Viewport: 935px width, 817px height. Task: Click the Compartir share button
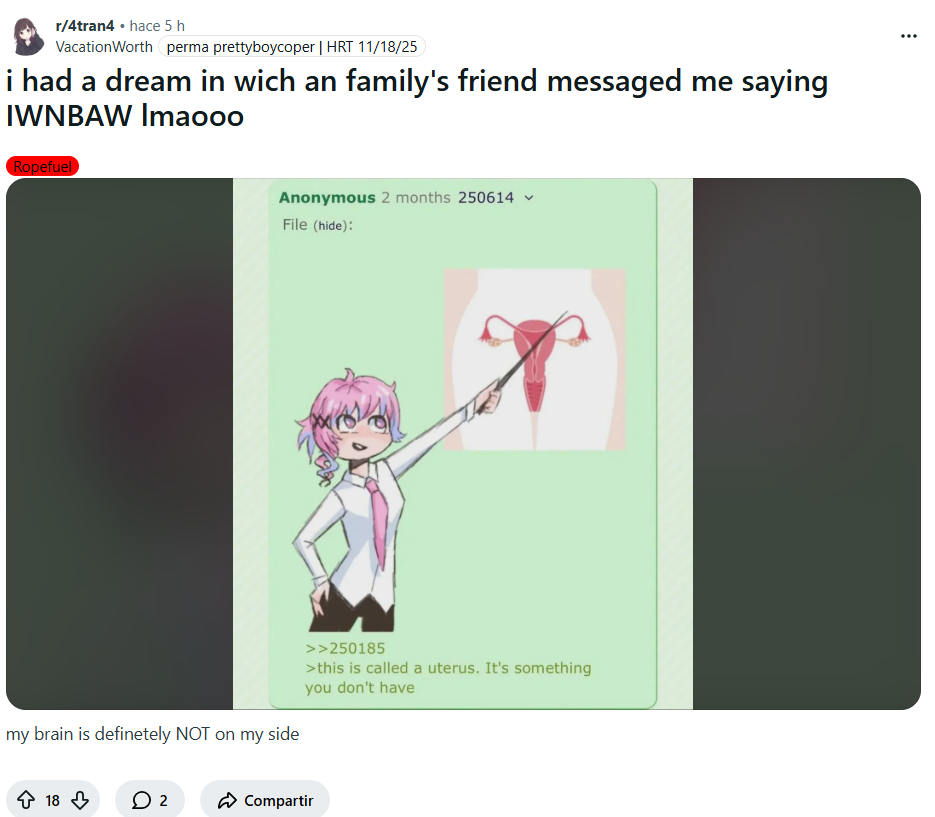pos(265,800)
